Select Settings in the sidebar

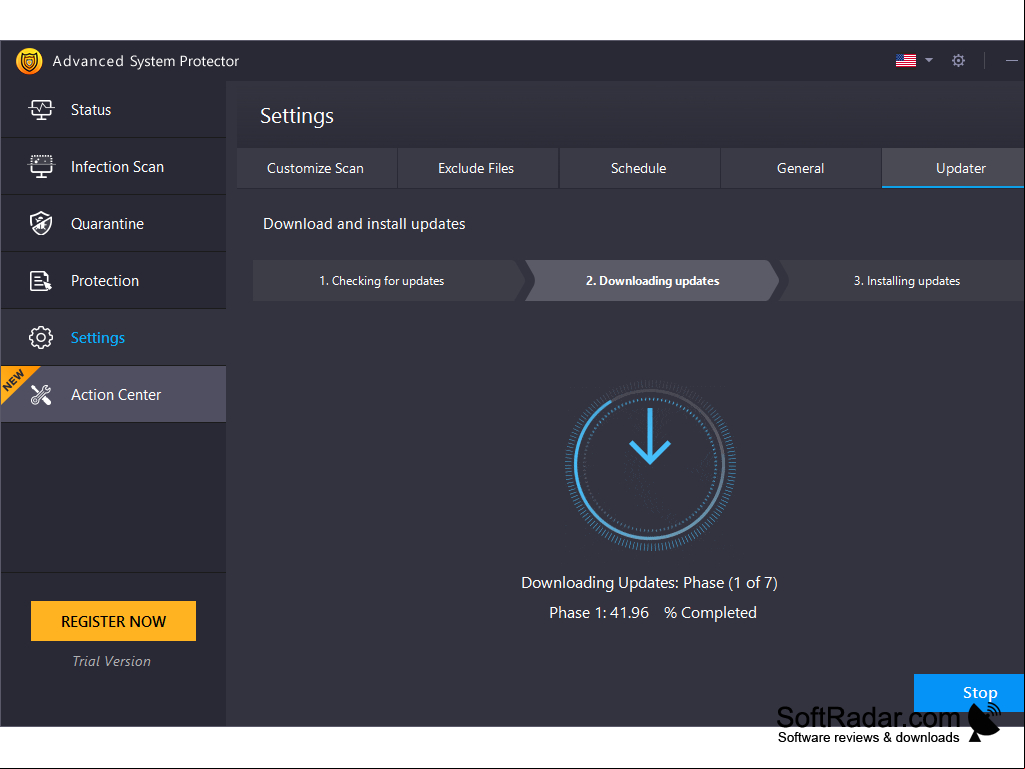pyautogui.click(x=114, y=337)
